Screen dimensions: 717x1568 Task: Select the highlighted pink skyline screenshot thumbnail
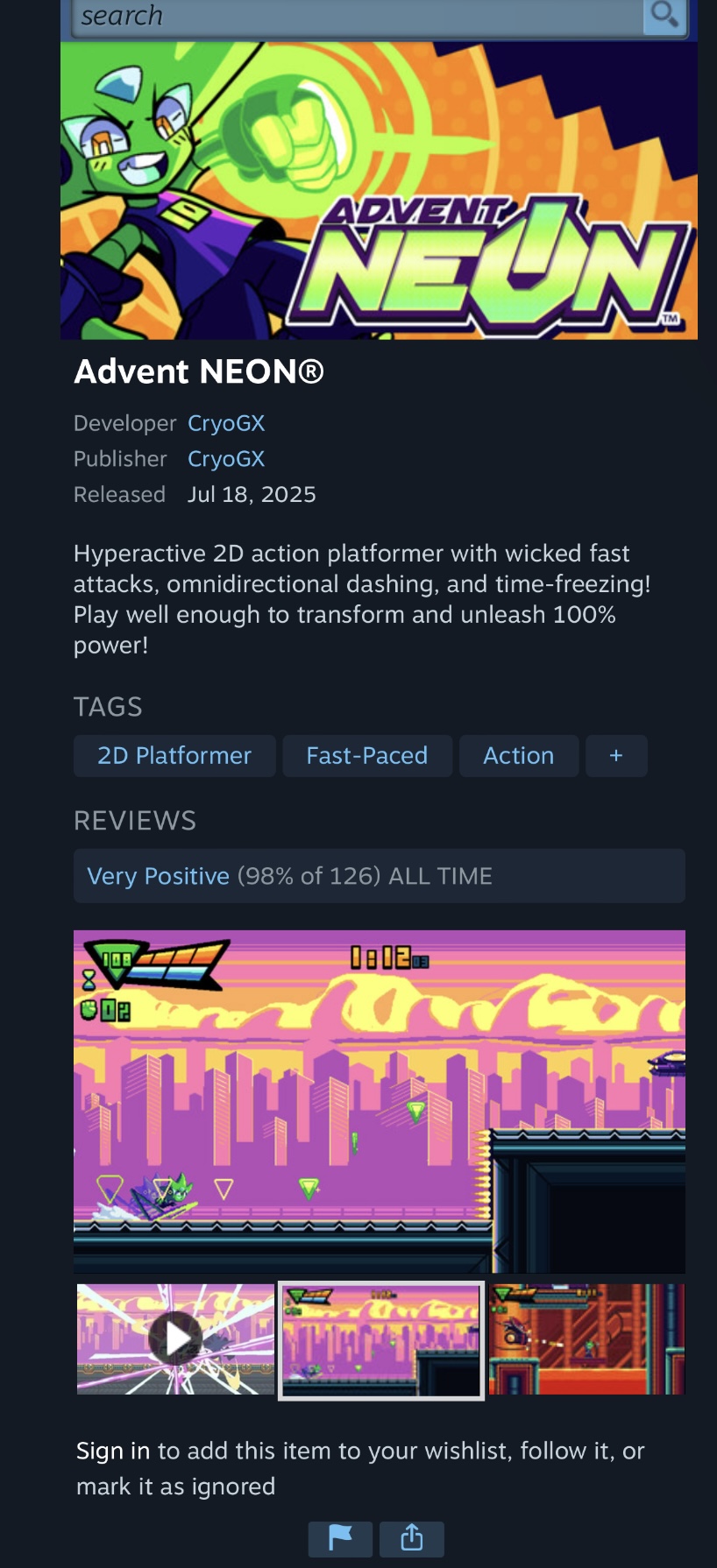pyautogui.click(x=381, y=1340)
